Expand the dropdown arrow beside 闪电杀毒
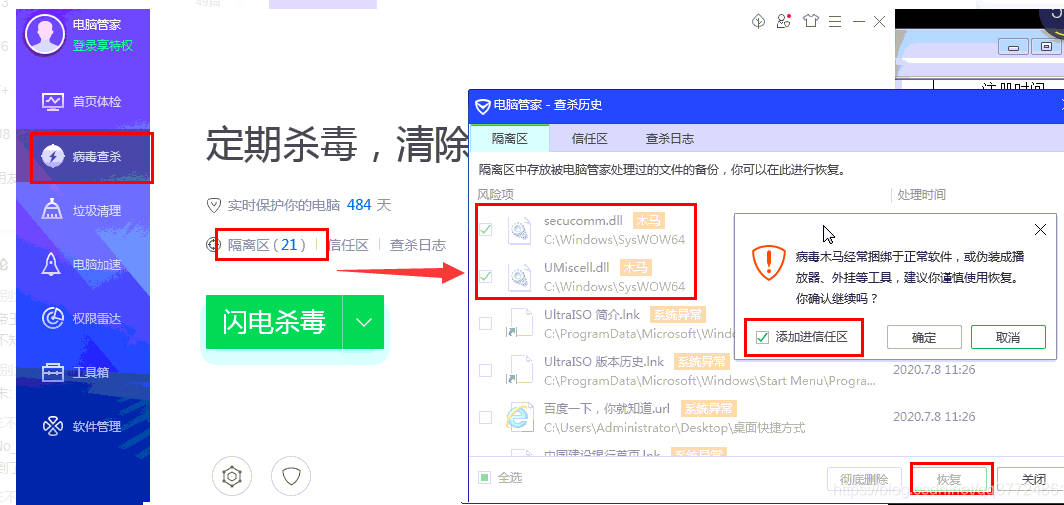 [x=364, y=322]
